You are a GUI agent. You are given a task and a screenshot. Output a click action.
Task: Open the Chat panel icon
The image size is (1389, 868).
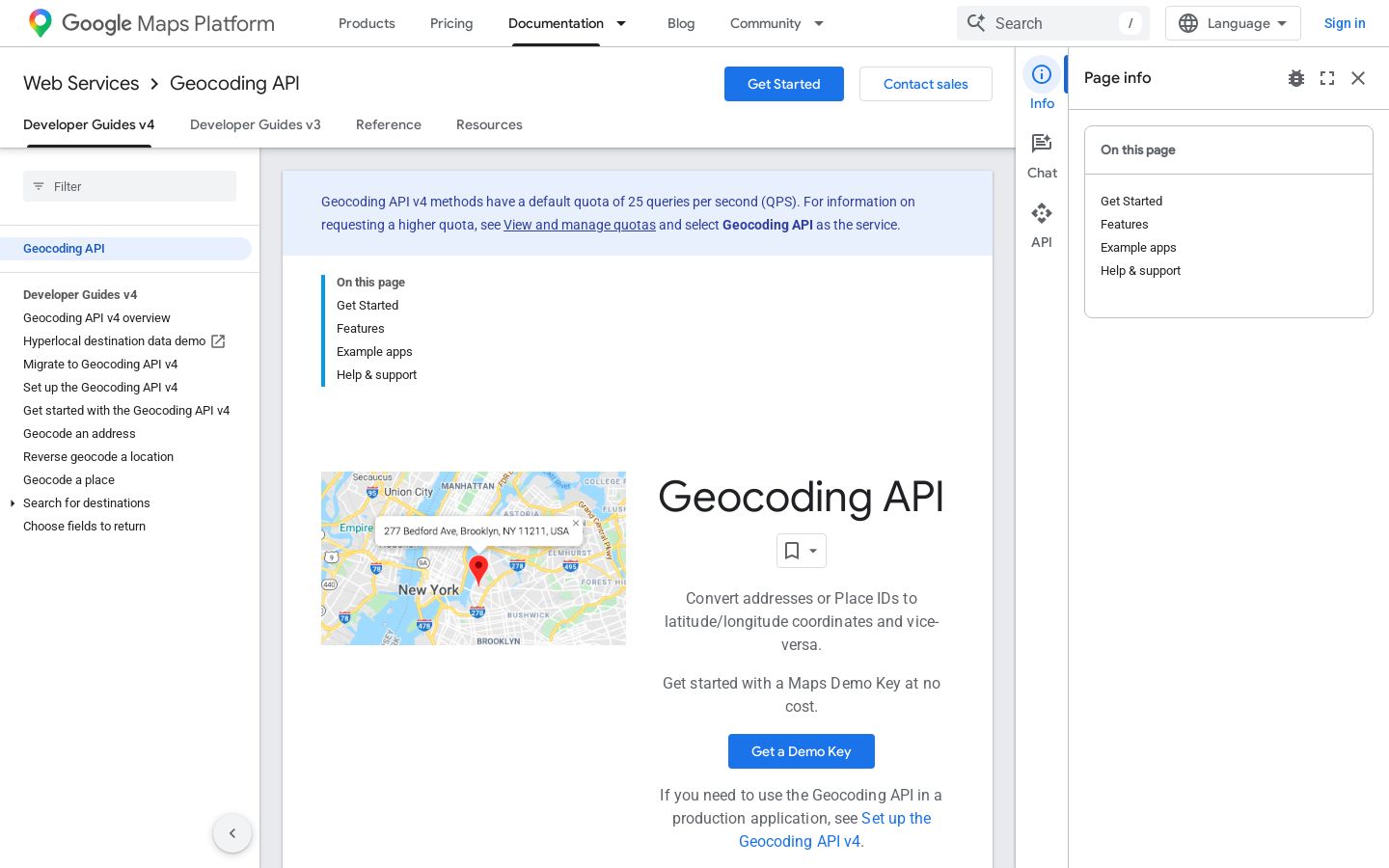[x=1042, y=144]
